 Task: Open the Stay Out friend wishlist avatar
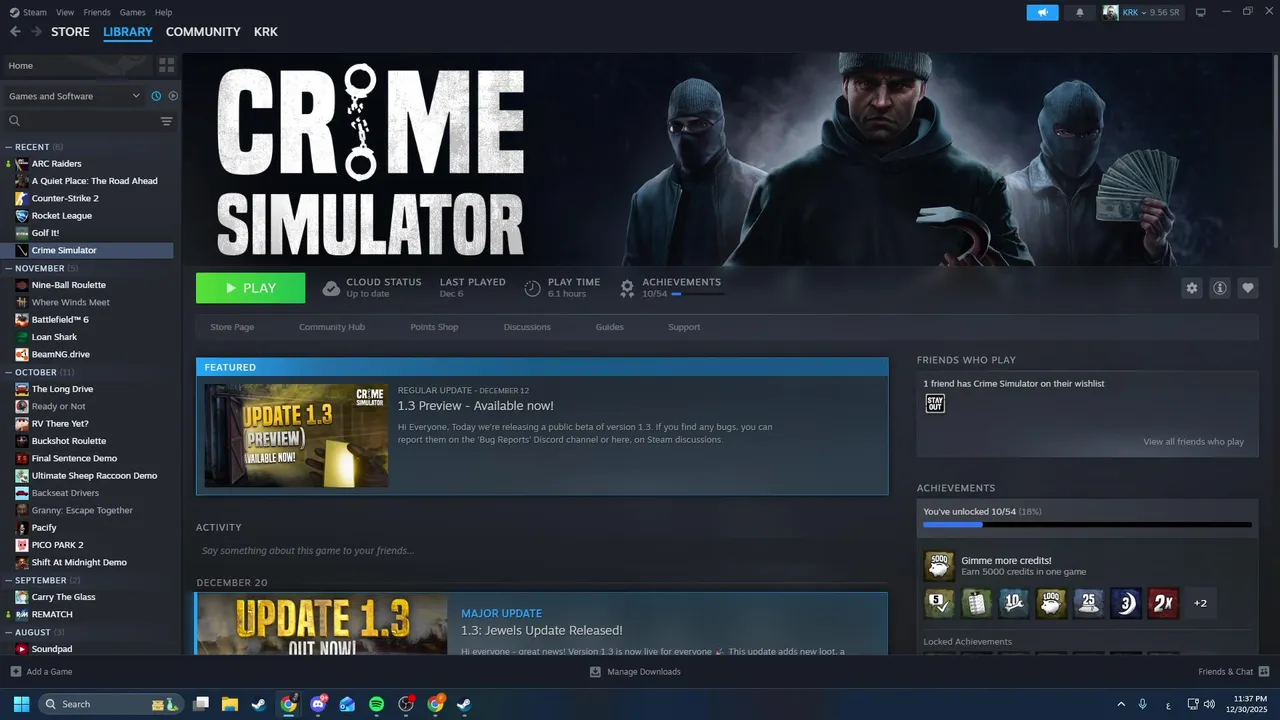click(x=935, y=403)
